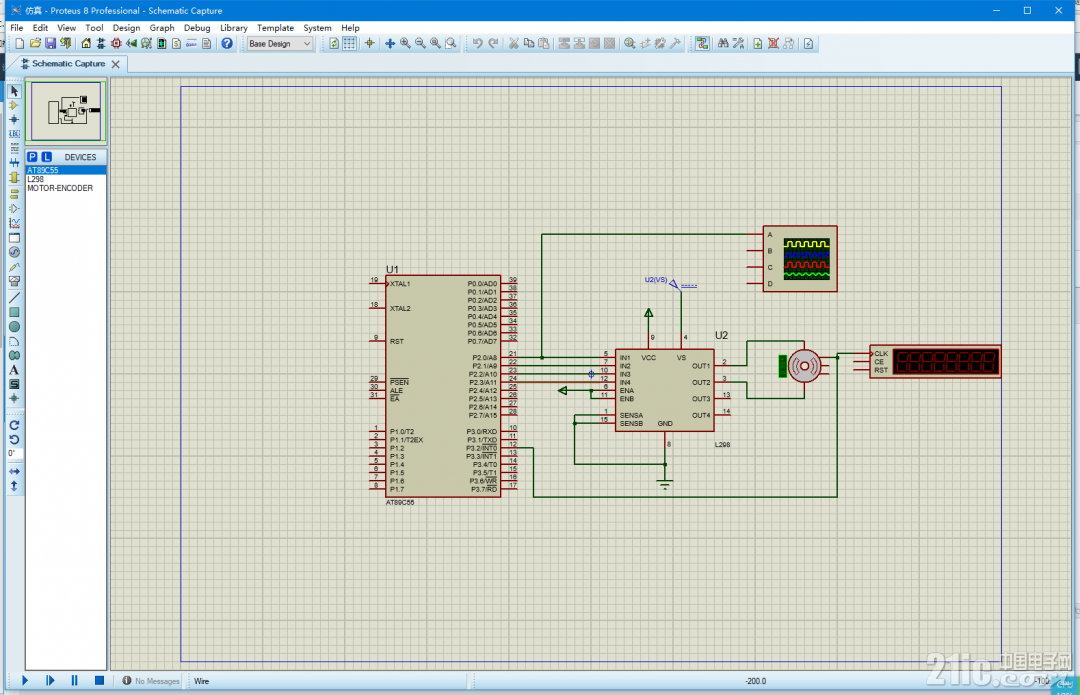Select the Selection Mode arrow tool
Image resolution: width=1080 pixels, height=695 pixels.
pyautogui.click(x=14, y=91)
